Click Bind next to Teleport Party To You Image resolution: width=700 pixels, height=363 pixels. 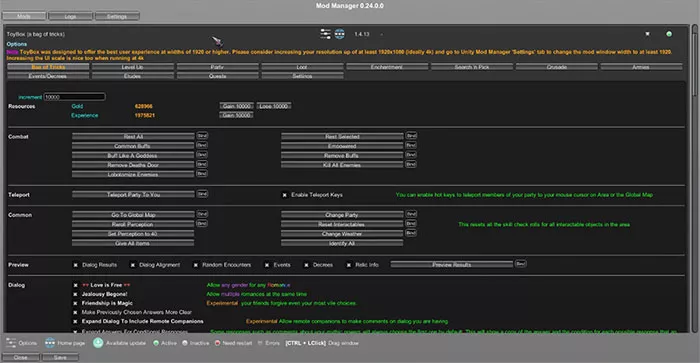coord(202,194)
